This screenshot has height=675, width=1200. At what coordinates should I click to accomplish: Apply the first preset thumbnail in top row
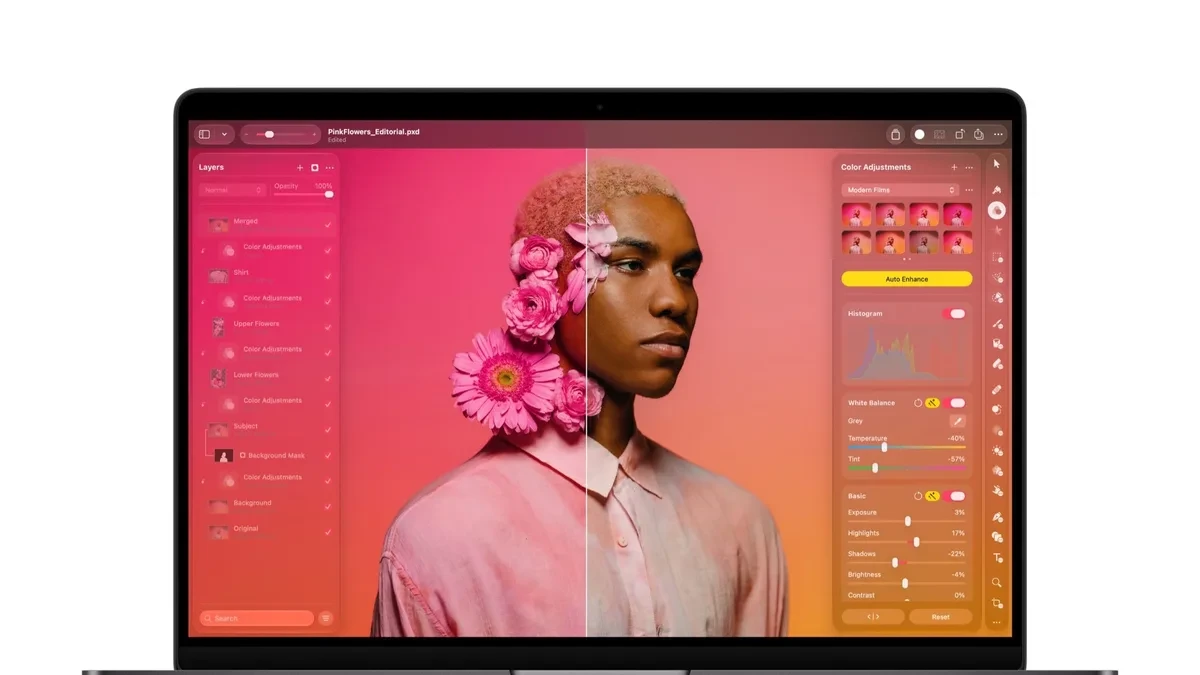tap(856, 215)
